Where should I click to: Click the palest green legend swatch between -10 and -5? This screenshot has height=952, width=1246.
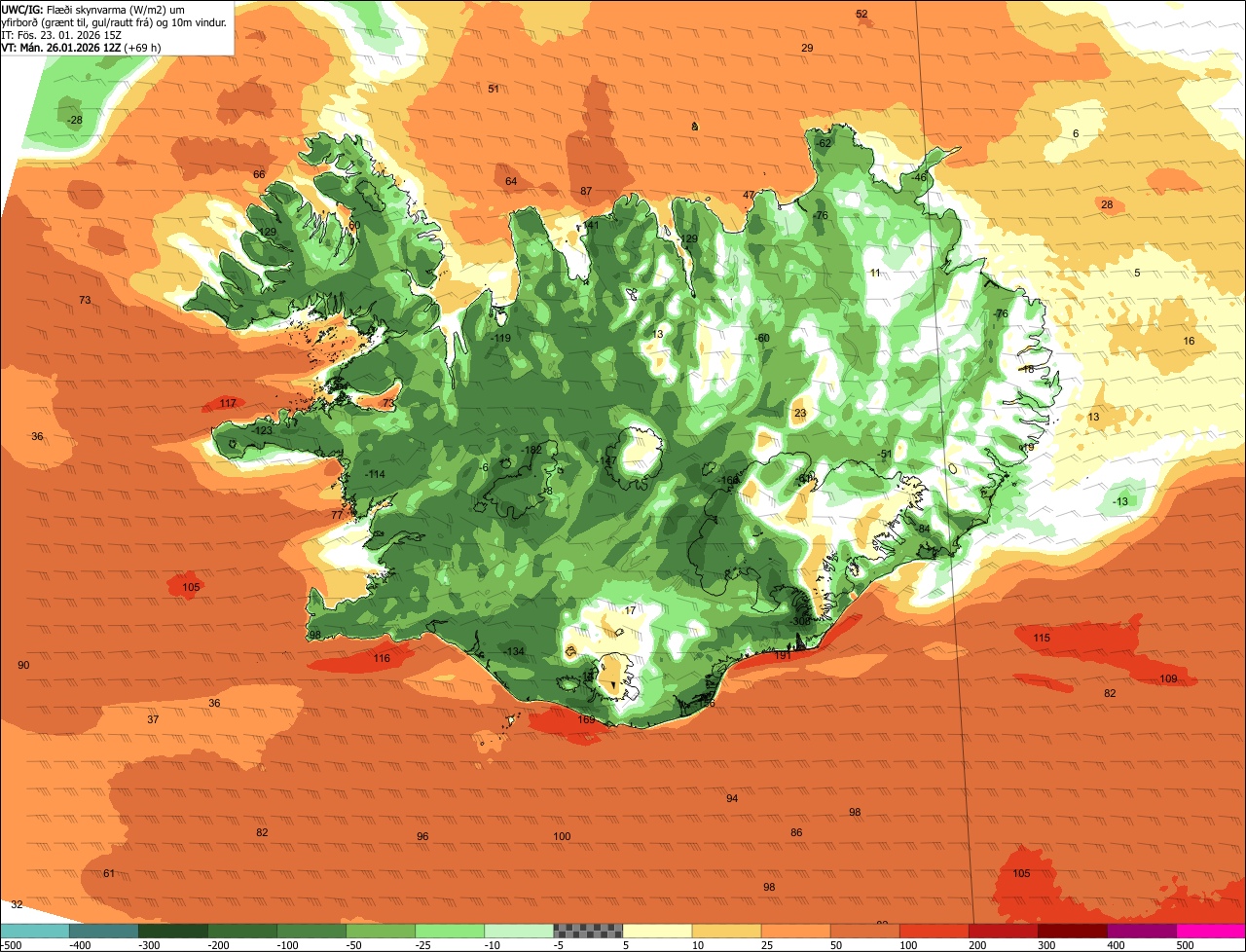point(519,931)
